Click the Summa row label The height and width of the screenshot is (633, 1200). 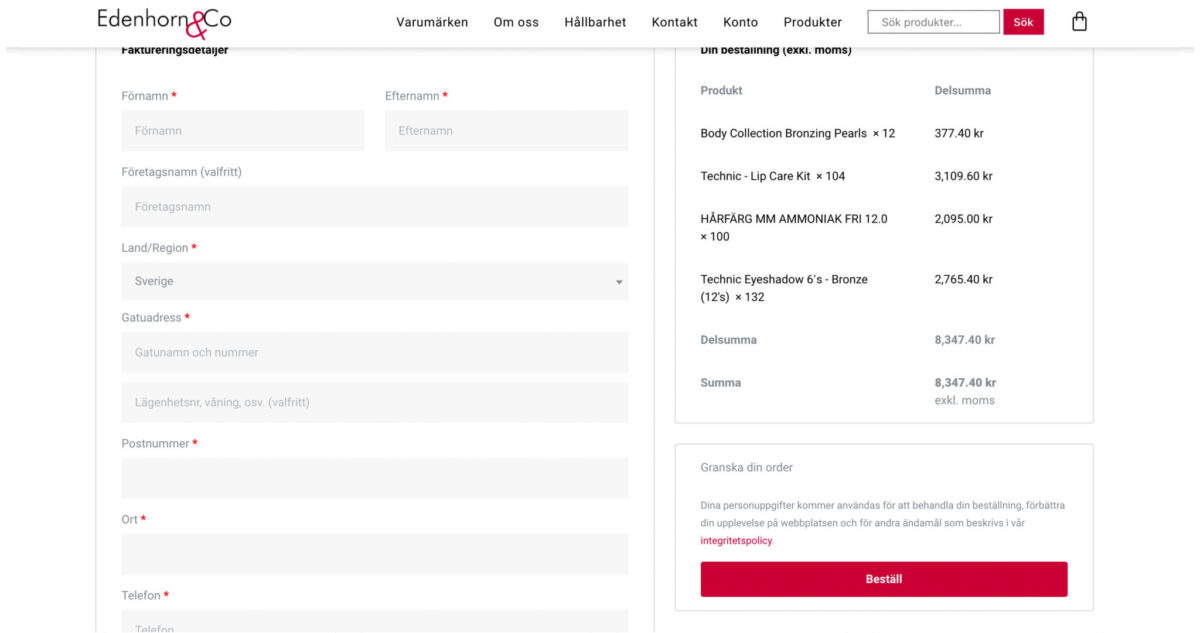click(x=721, y=383)
